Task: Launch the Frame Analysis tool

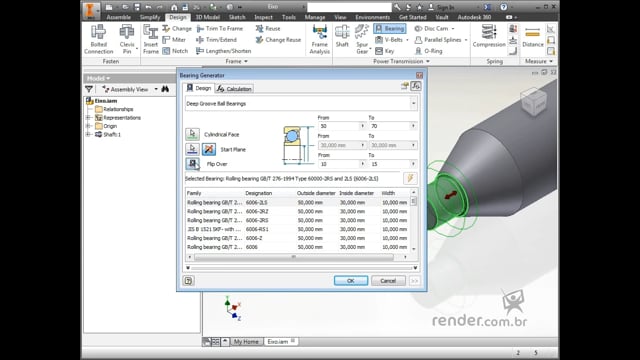Action: click(x=320, y=39)
